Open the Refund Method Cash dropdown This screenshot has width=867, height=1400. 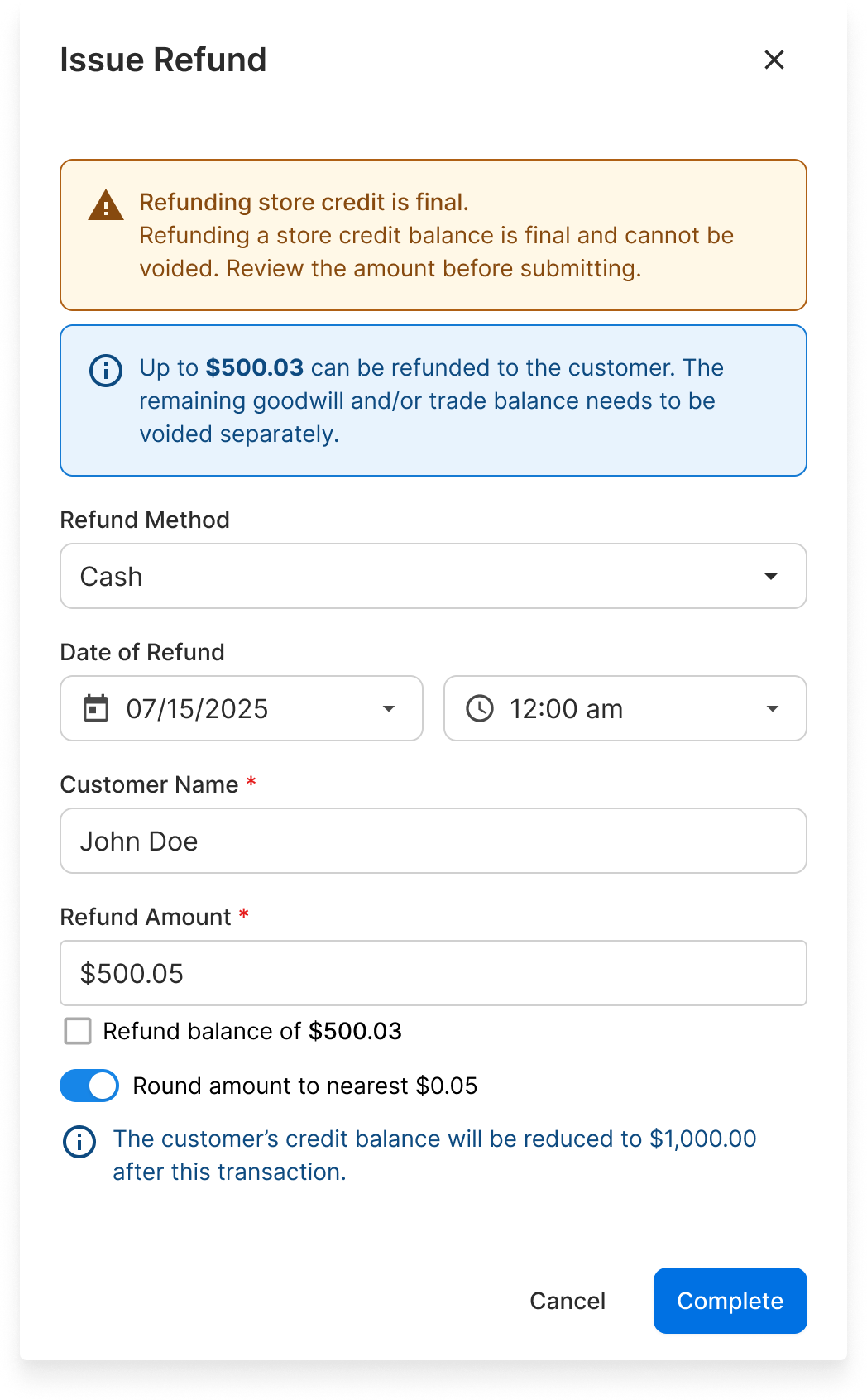point(433,576)
